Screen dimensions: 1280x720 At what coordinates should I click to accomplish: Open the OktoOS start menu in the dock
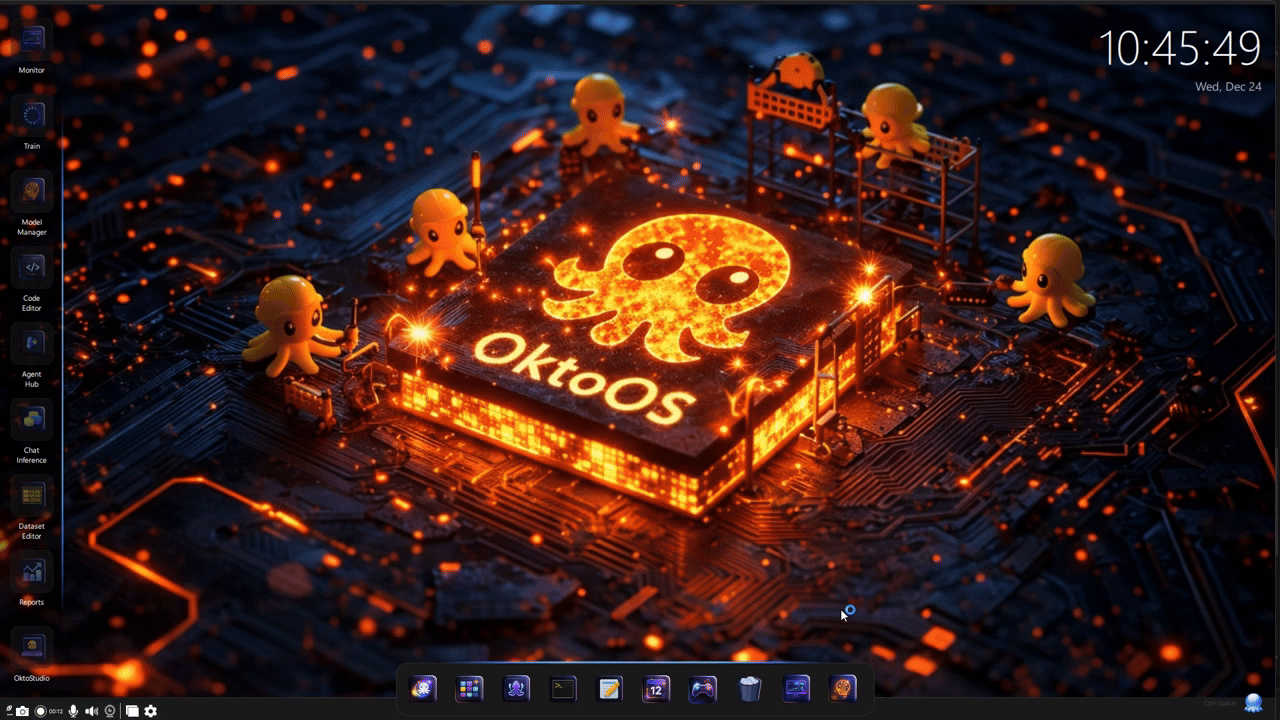click(x=423, y=688)
